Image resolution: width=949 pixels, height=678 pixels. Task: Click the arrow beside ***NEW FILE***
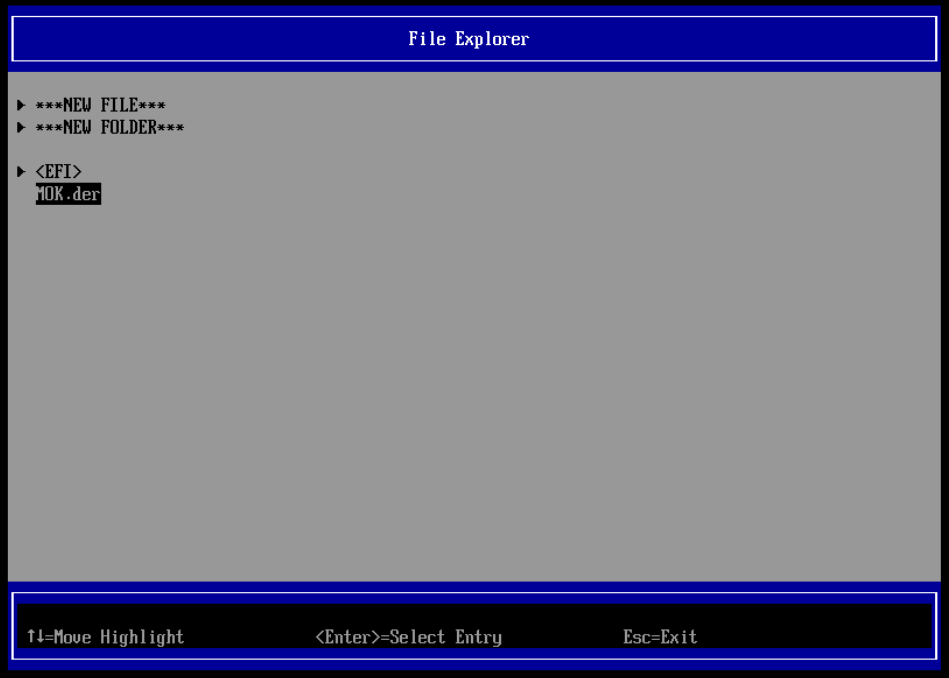(x=21, y=105)
